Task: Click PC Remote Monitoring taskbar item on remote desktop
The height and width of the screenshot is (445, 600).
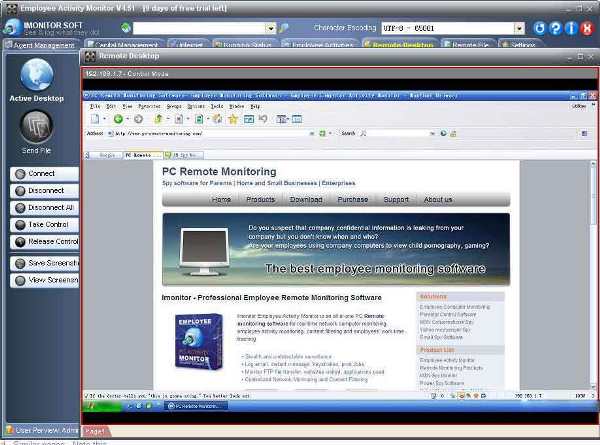Action: pos(196,406)
